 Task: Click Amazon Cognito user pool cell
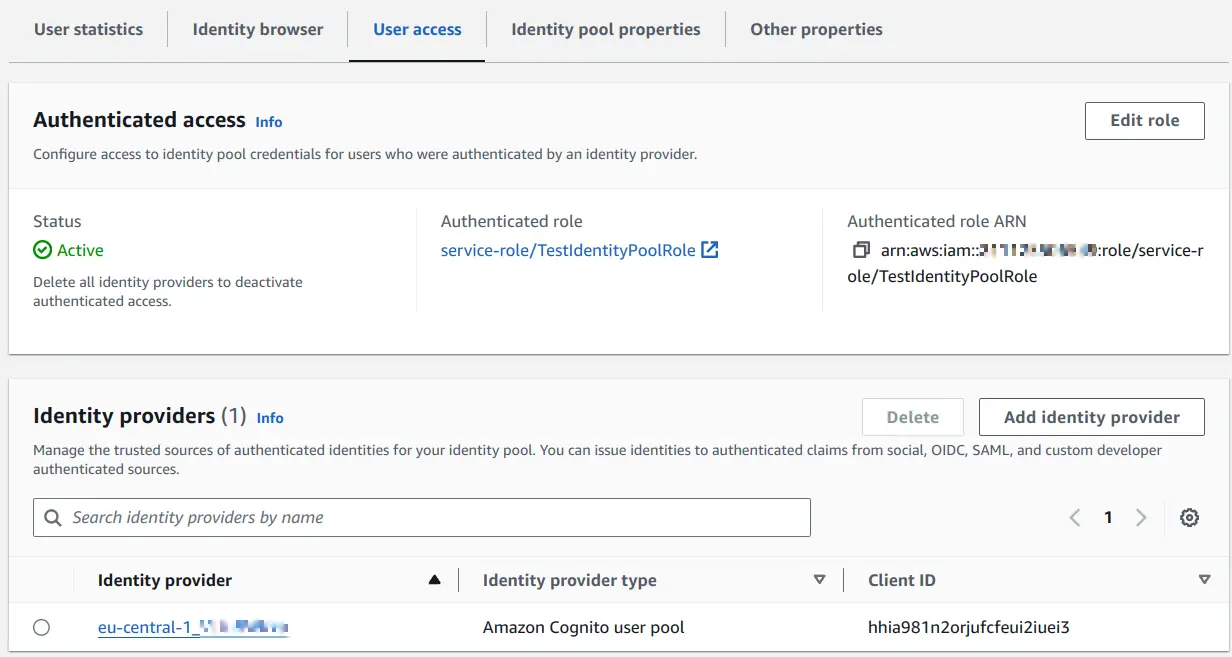[x=584, y=628]
